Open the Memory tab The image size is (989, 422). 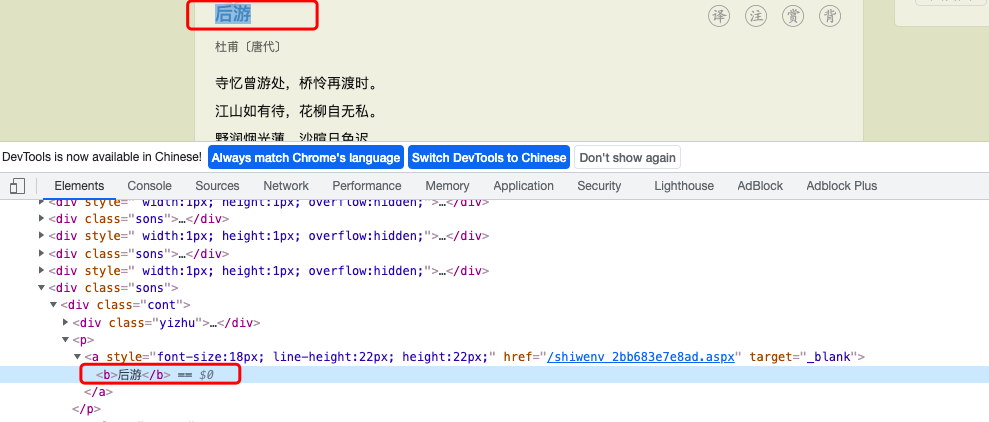[x=447, y=185]
